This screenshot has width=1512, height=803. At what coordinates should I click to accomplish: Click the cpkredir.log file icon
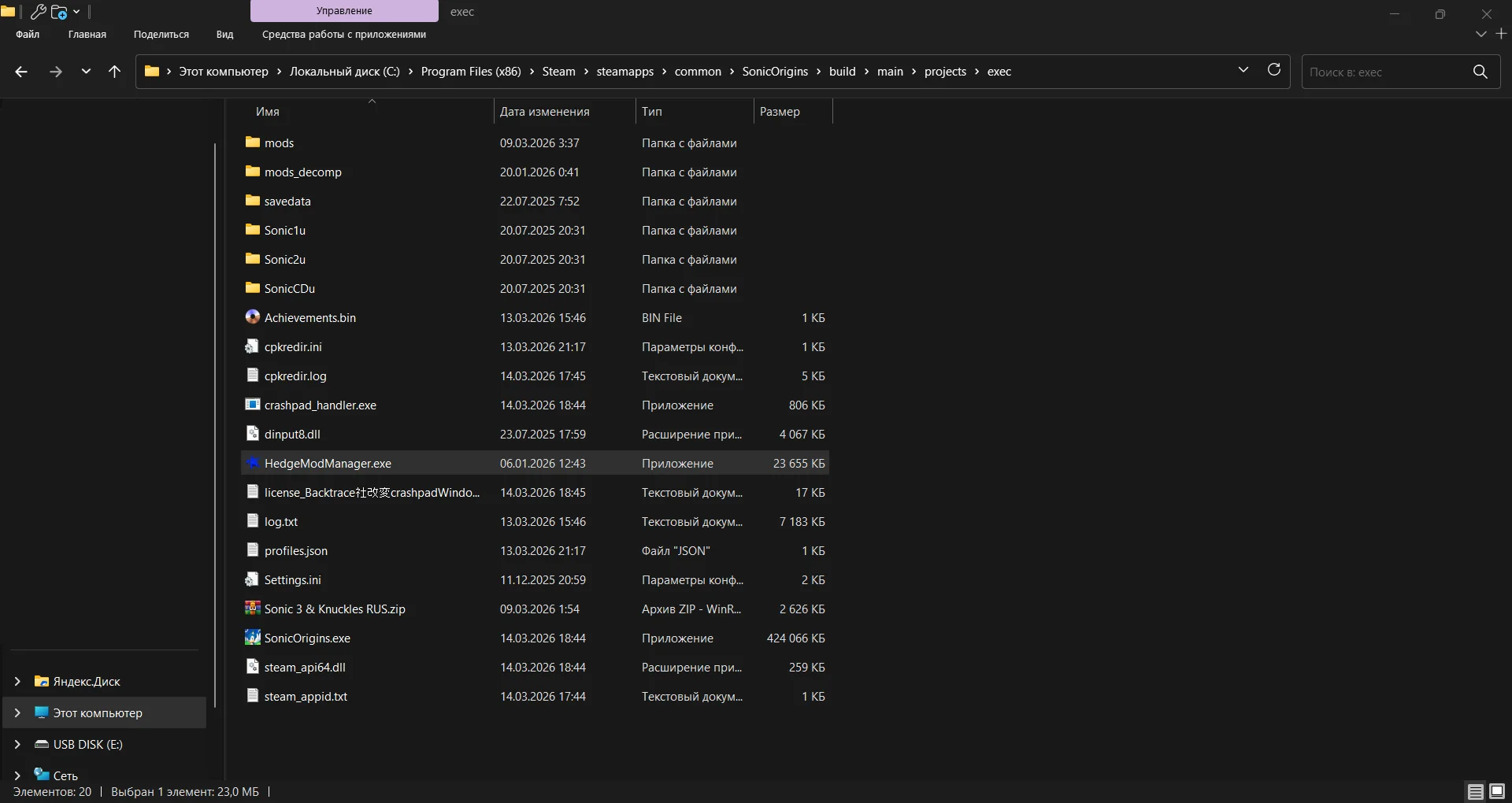tap(252, 376)
